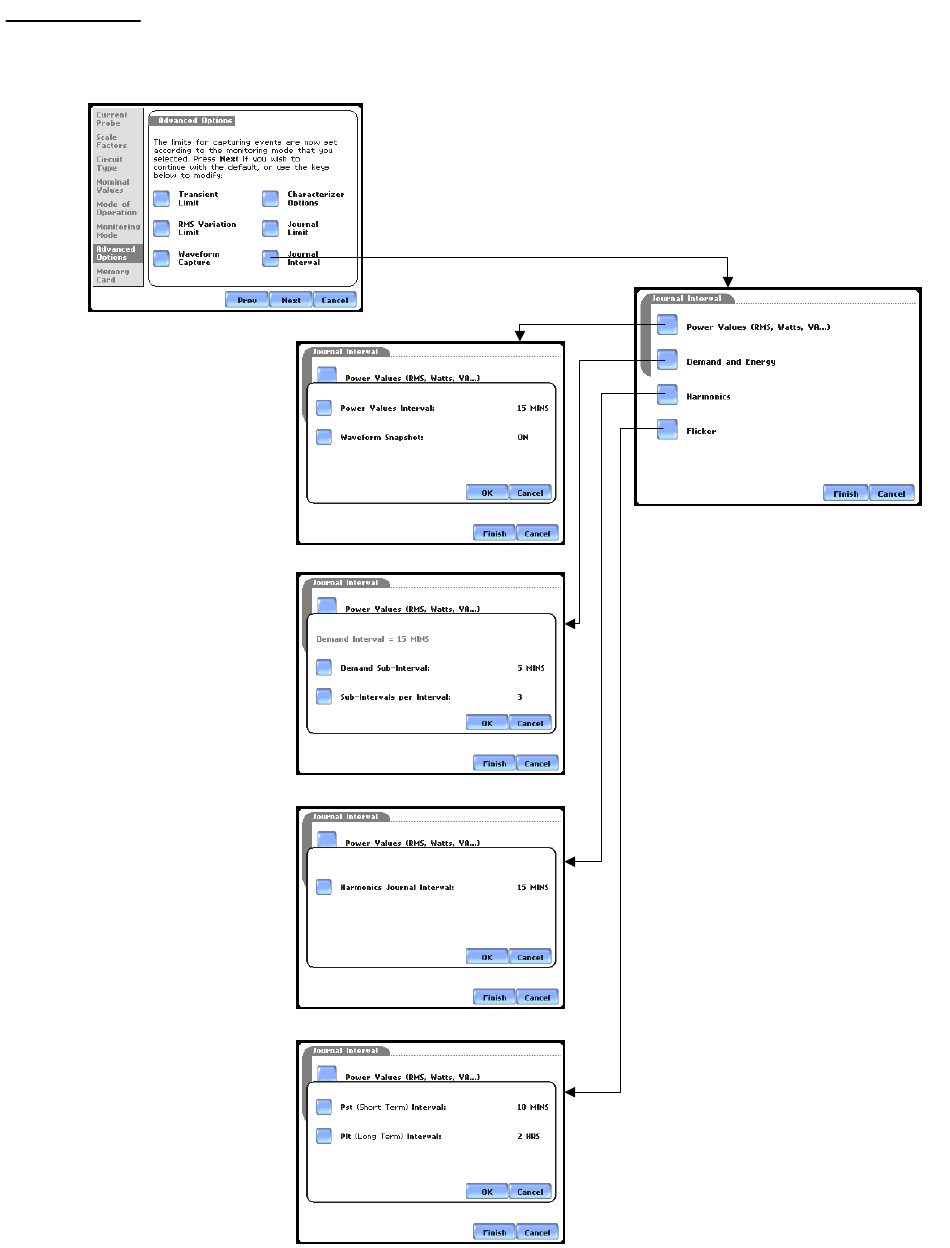The width and height of the screenshot is (950, 1248).
Task: Click the 10 MINS value for Pst Interval
Action: tap(532, 1107)
